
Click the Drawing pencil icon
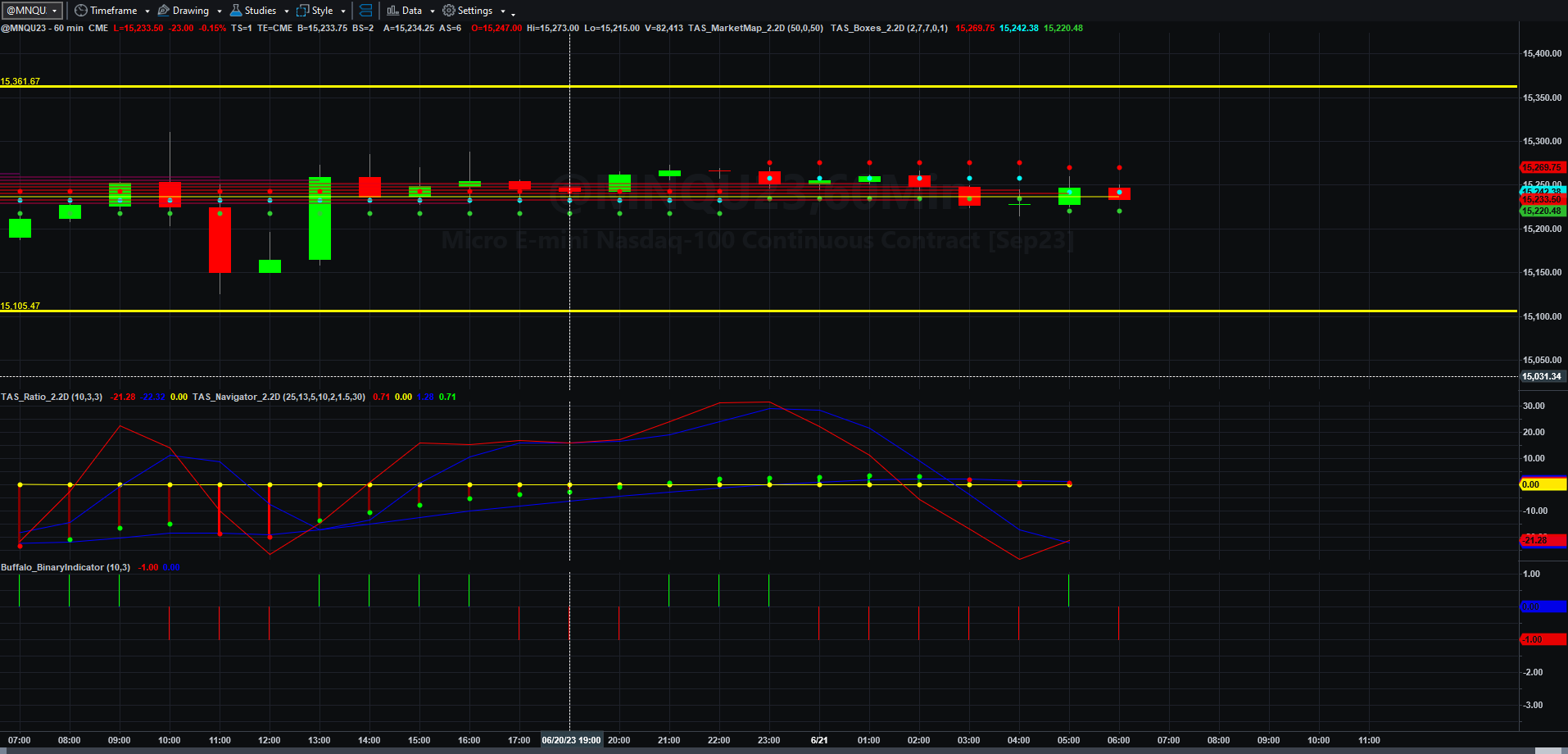(x=164, y=11)
